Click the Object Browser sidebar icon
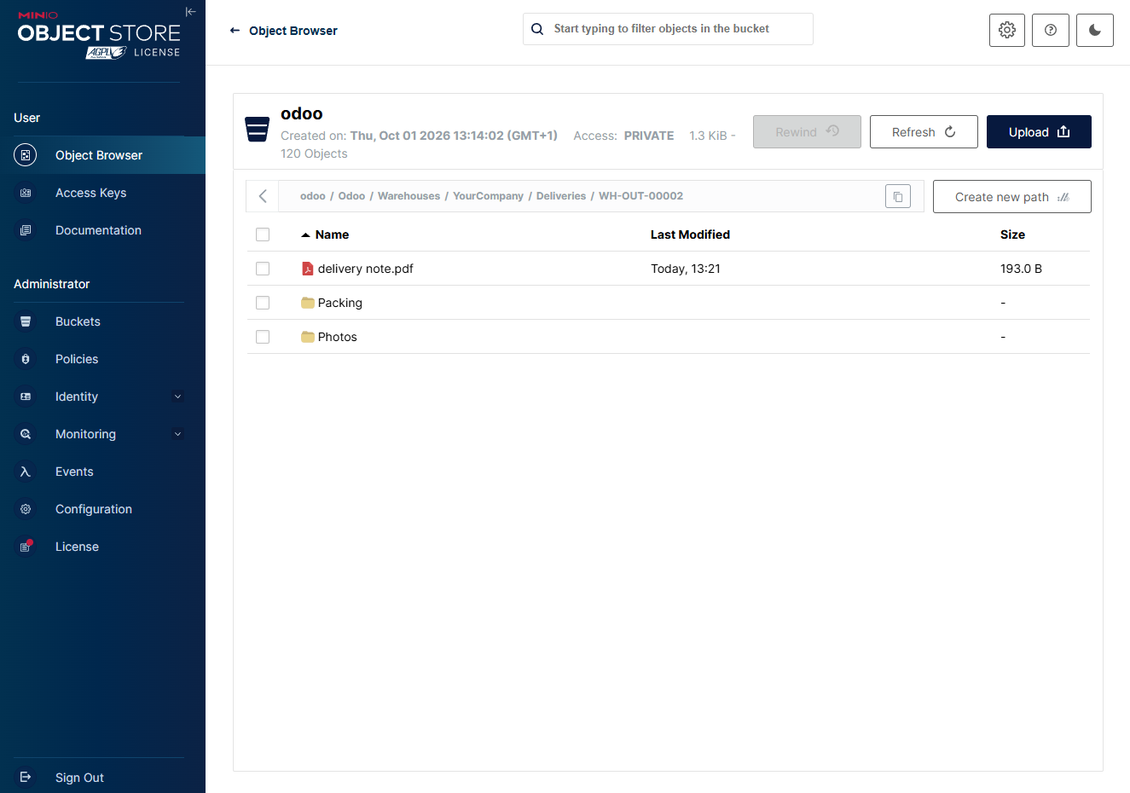 click(x=25, y=155)
